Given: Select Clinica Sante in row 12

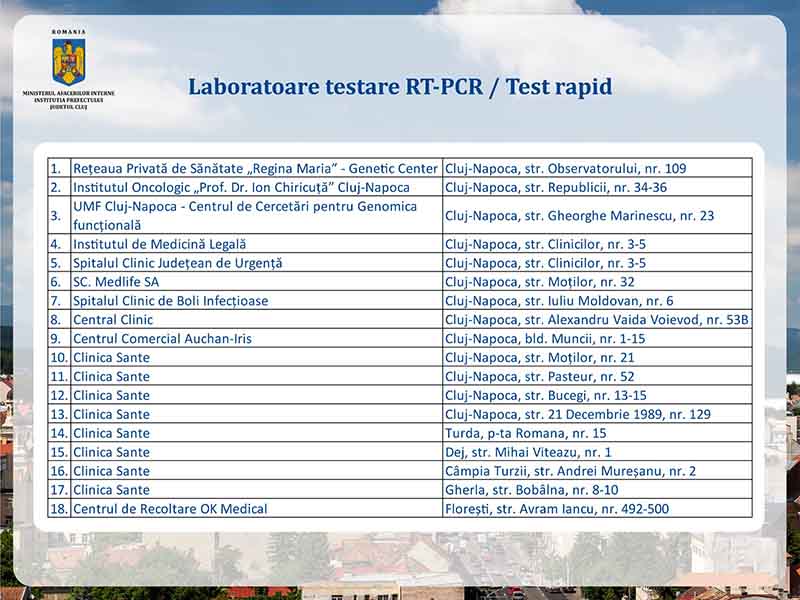Looking at the screenshot, I should [x=111, y=395].
